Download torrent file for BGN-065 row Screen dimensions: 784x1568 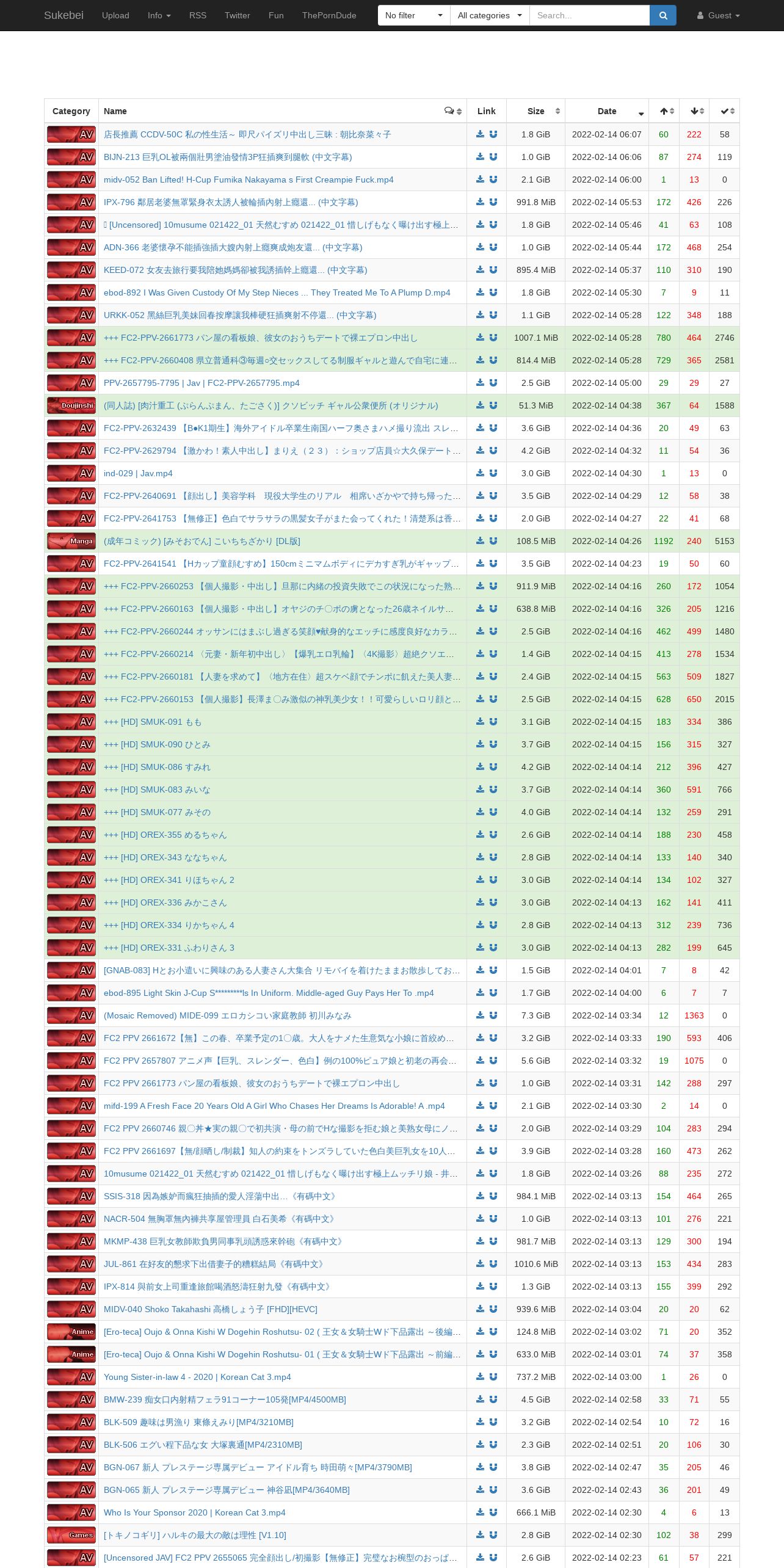click(x=481, y=1490)
